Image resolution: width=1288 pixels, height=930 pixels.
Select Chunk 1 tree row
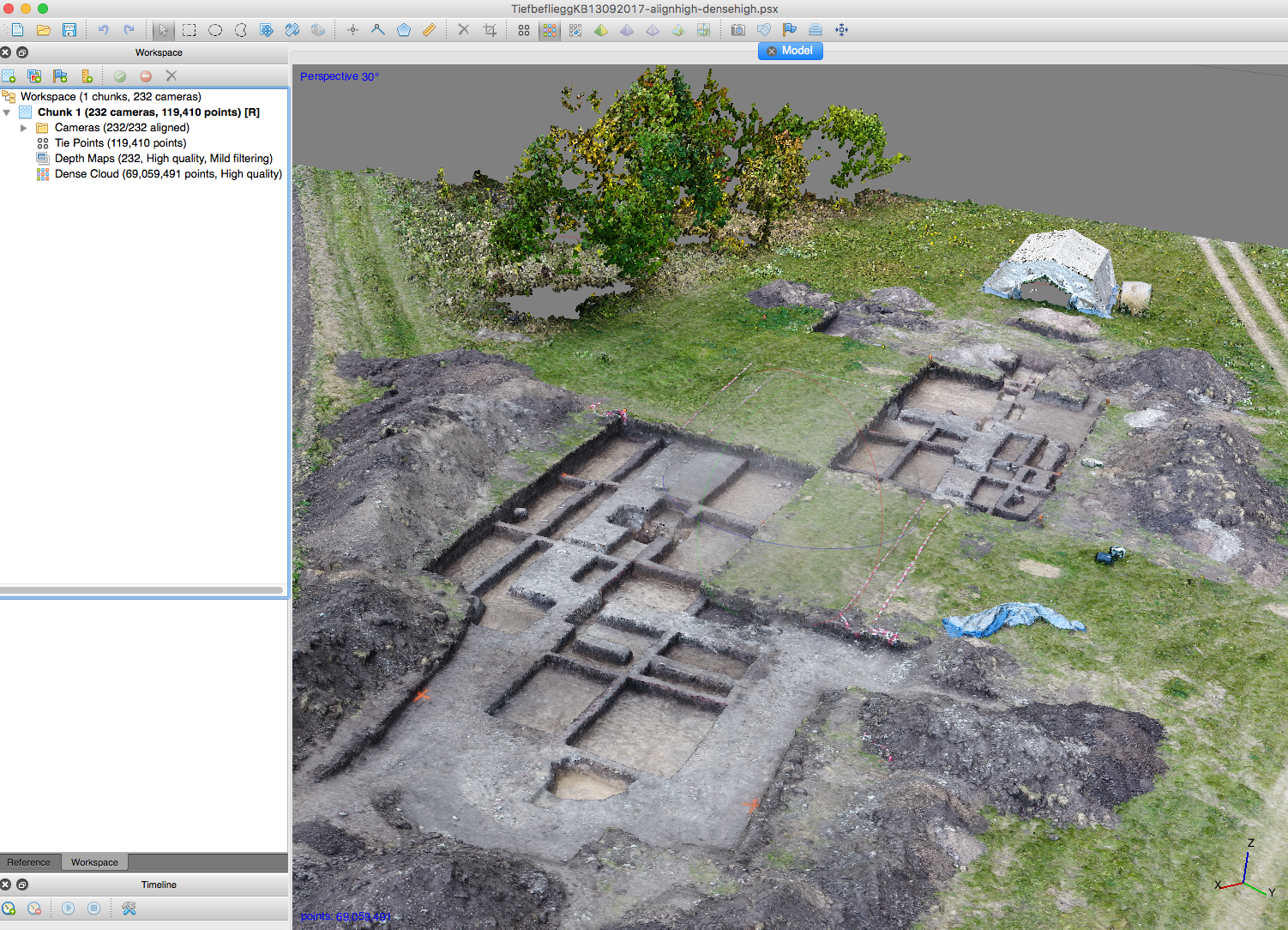point(144,112)
